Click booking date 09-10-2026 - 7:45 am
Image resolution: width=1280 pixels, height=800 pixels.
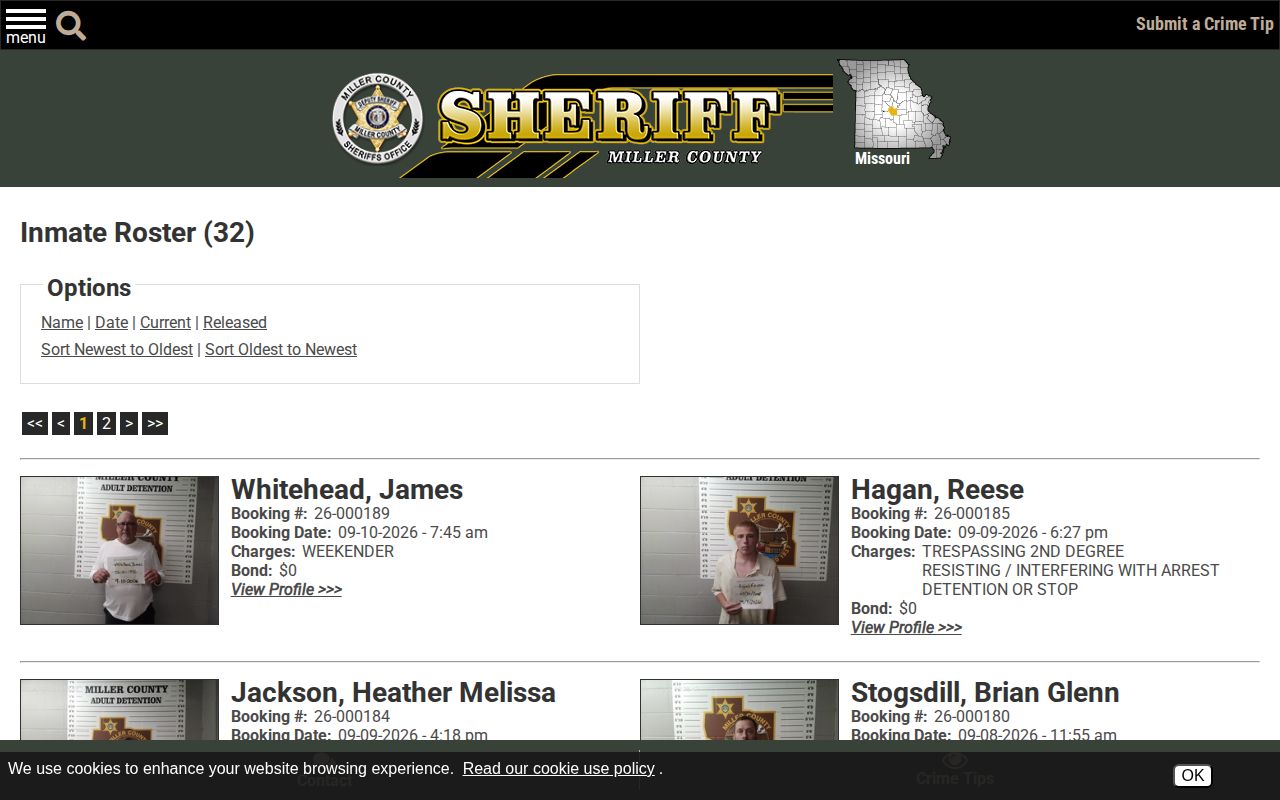coord(413,532)
